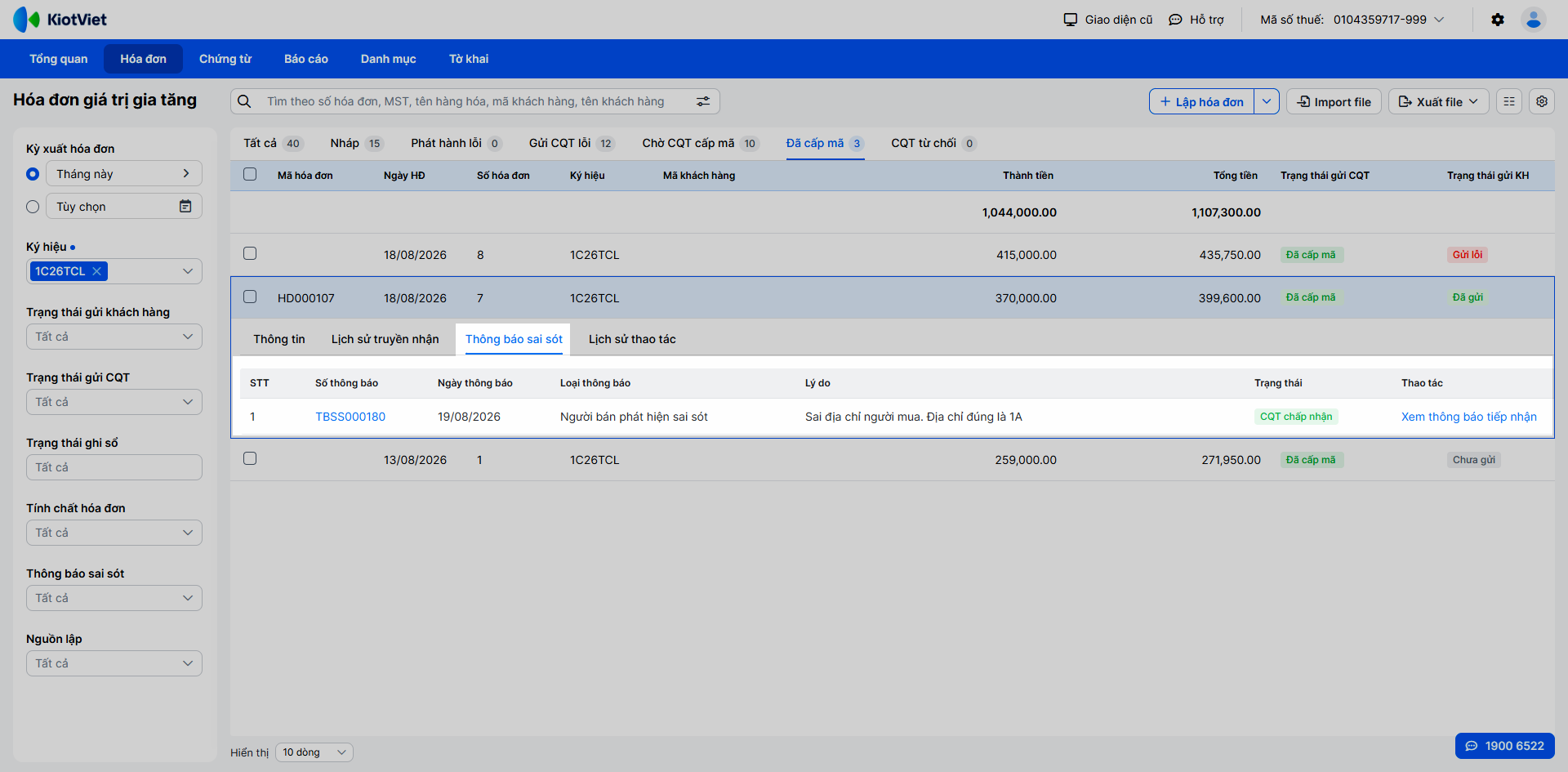Image resolution: width=1568 pixels, height=772 pixels.
Task: Open the Nguồn lập dropdown
Action: pos(114,663)
